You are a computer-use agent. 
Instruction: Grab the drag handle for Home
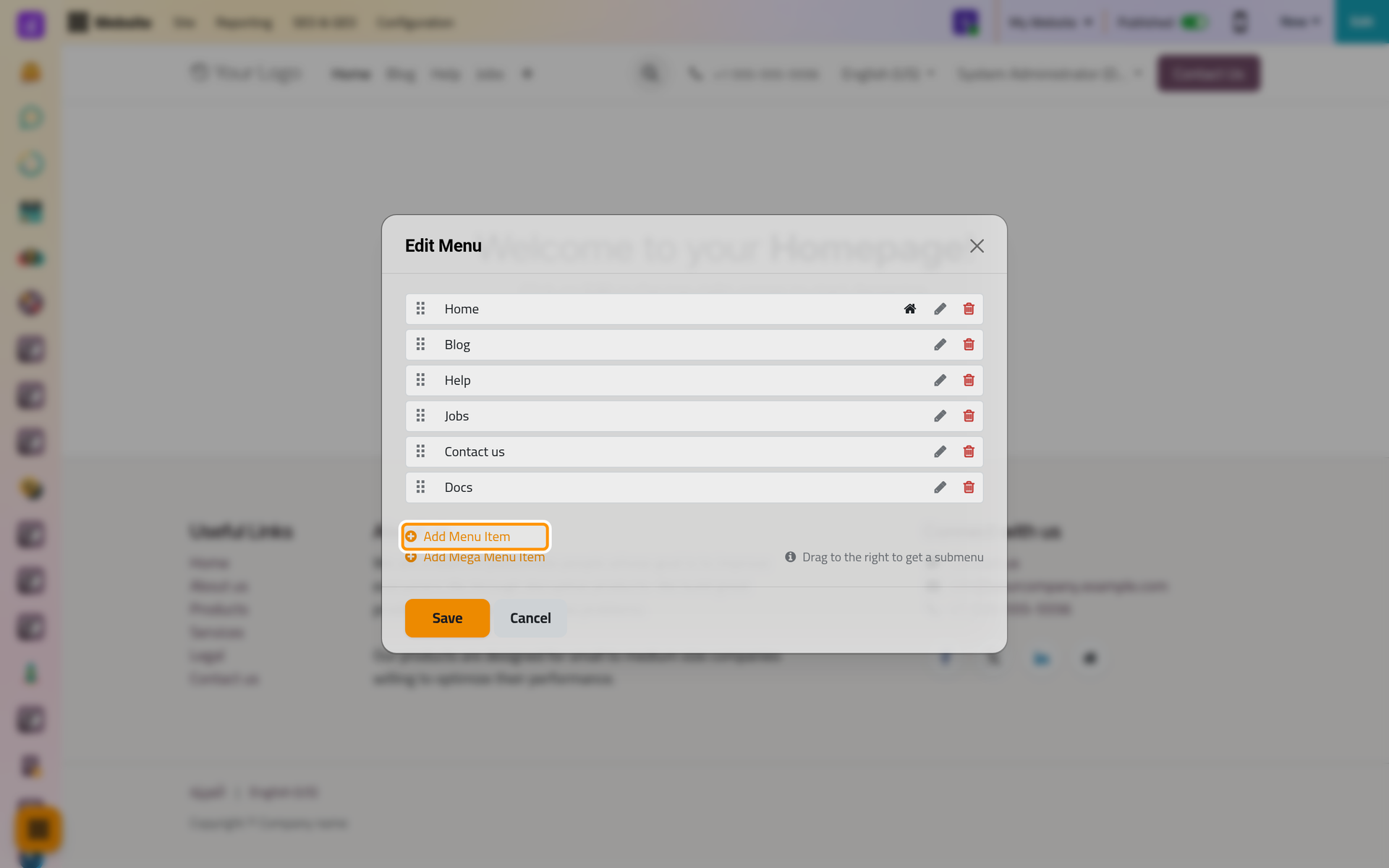pyautogui.click(x=420, y=309)
